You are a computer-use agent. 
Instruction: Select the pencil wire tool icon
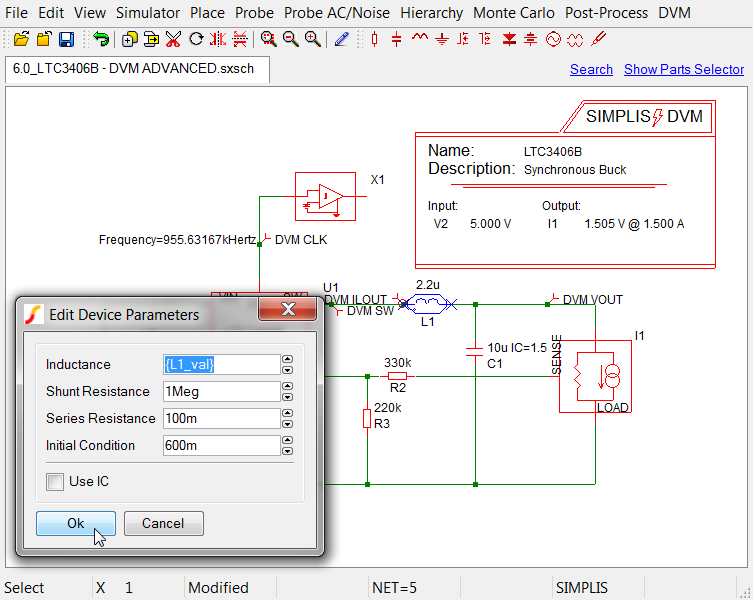(342, 39)
